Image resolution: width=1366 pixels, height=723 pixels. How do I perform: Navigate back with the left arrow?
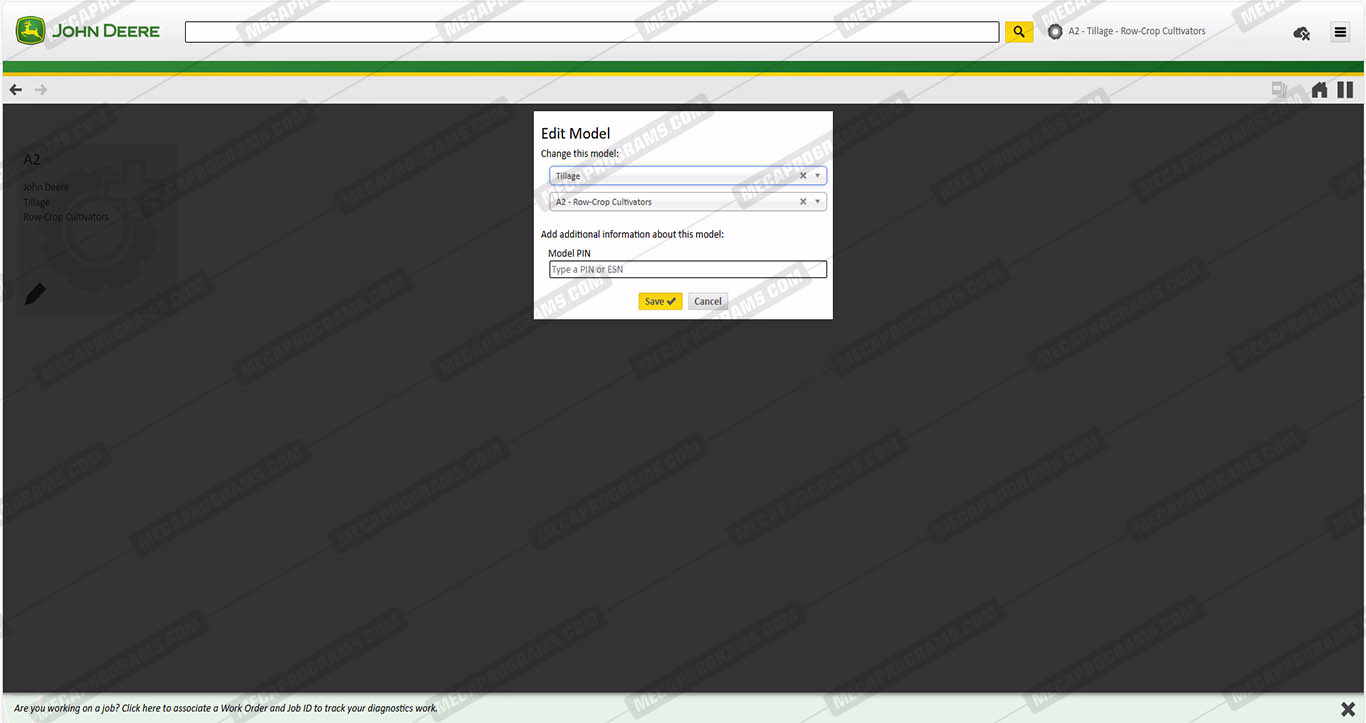[15, 90]
